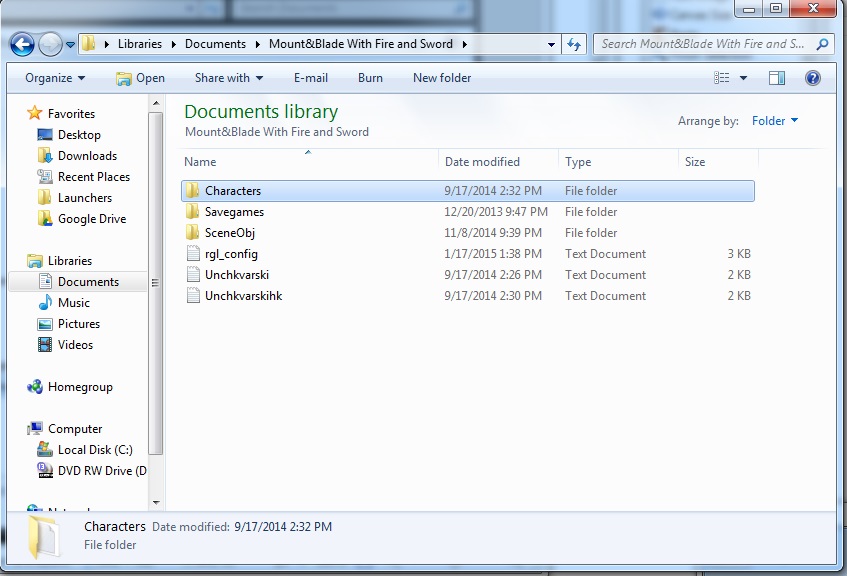Select the SceneObj folder icon

pos(192,232)
